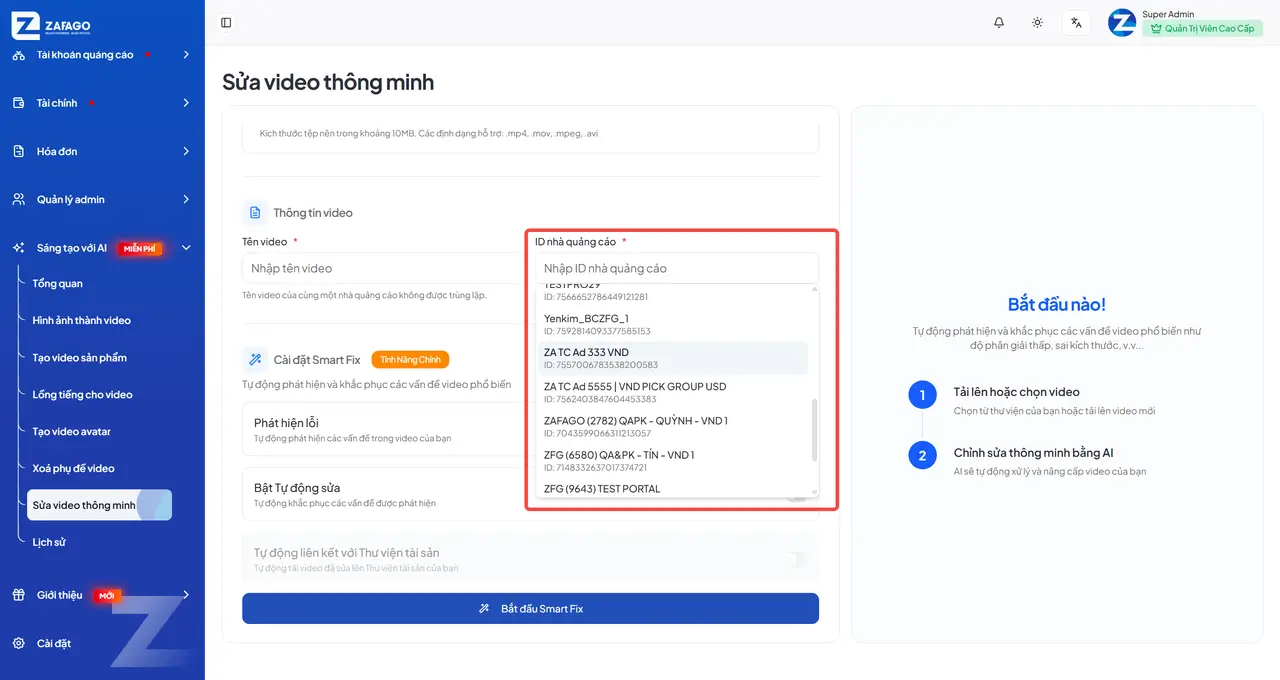The width and height of the screenshot is (1280, 680).
Task: Click the Sáng tạo với AI sparkle icon
Action: [18, 248]
